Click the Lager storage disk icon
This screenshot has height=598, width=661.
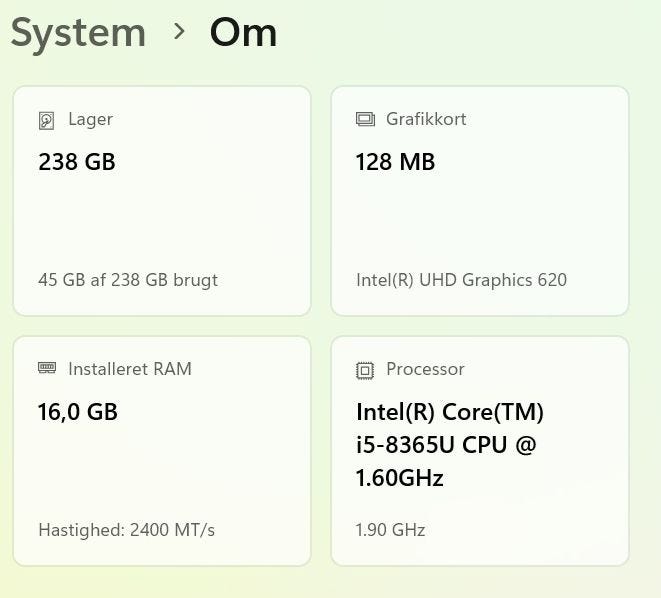pos(47,120)
